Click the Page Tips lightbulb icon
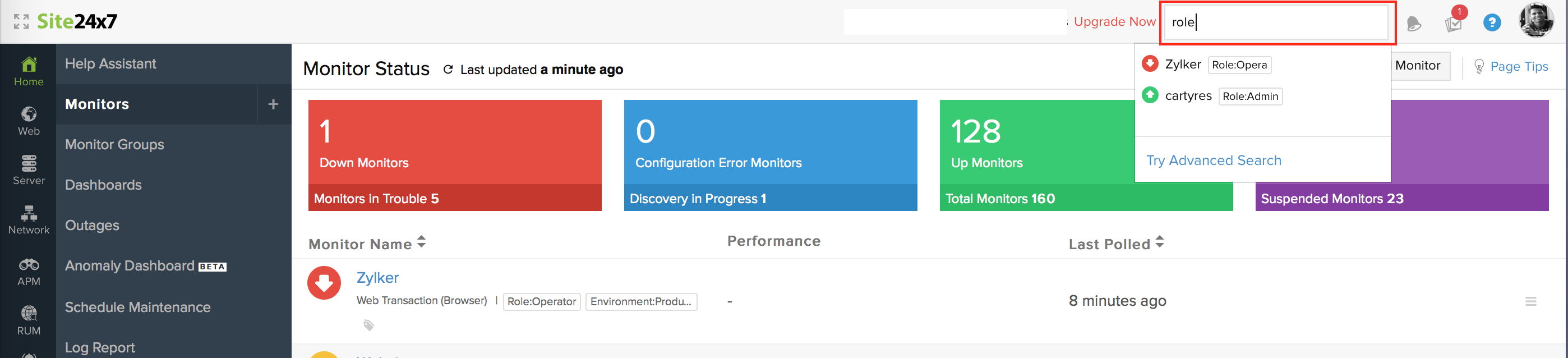This screenshot has width=1568, height=358. (x=1479, y=66)
